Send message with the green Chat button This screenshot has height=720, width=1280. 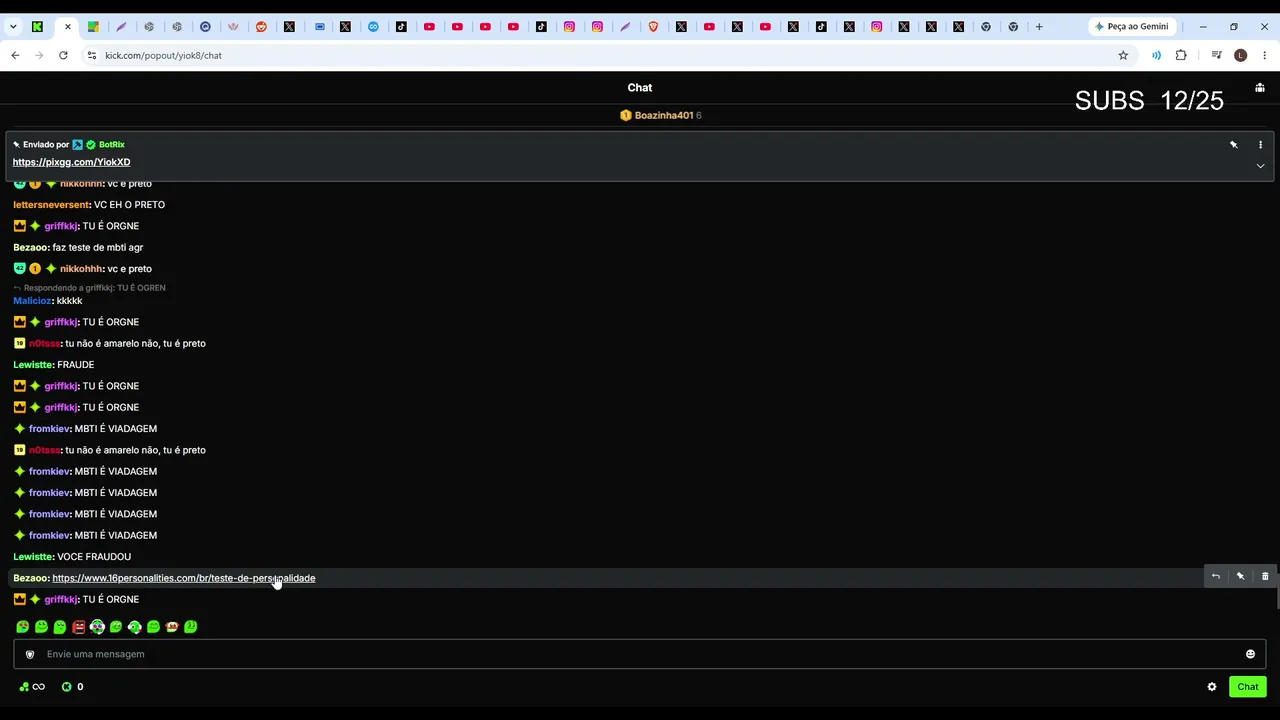tap(1248, 687)
